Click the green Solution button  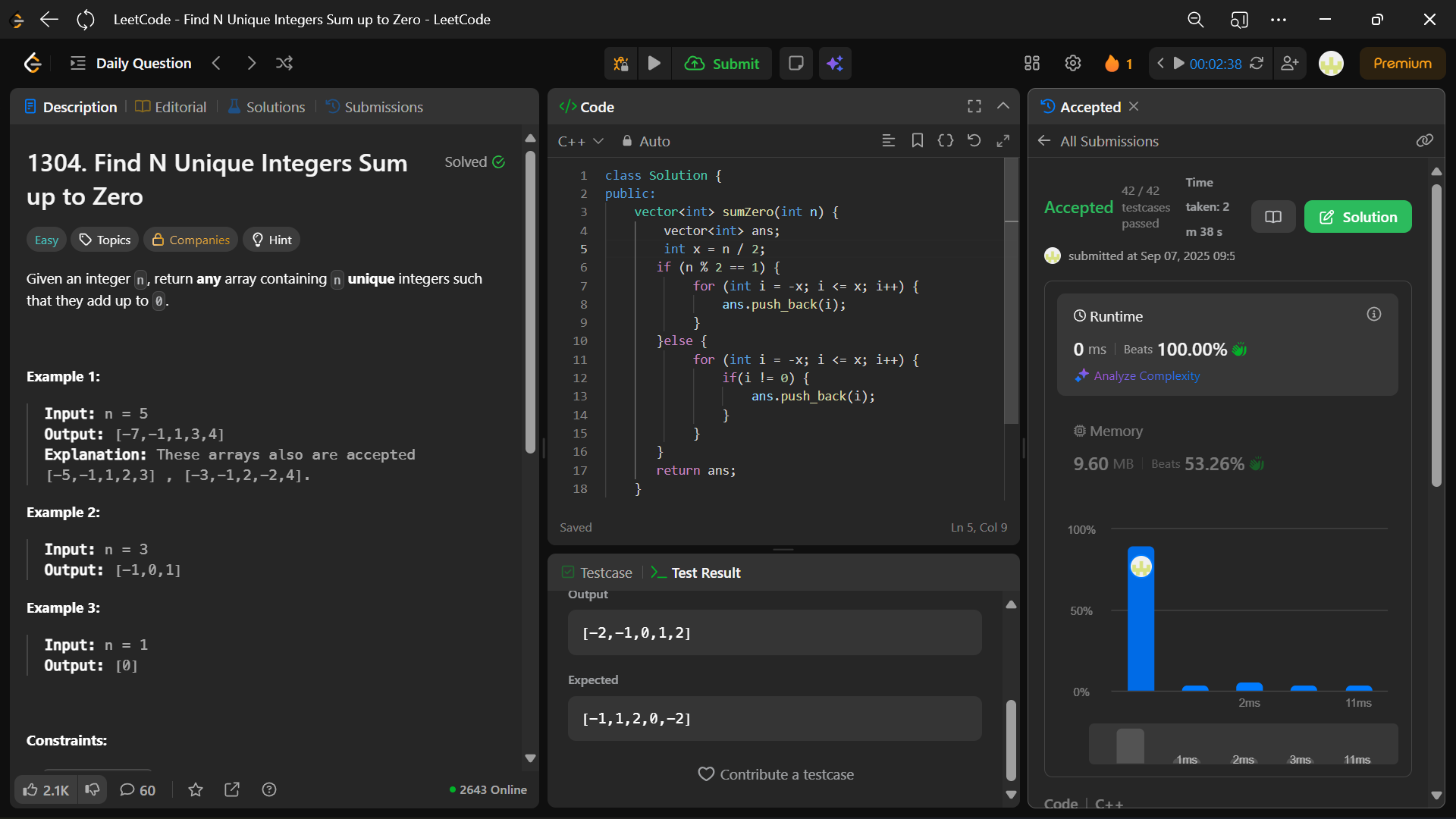coord(1357,217)
